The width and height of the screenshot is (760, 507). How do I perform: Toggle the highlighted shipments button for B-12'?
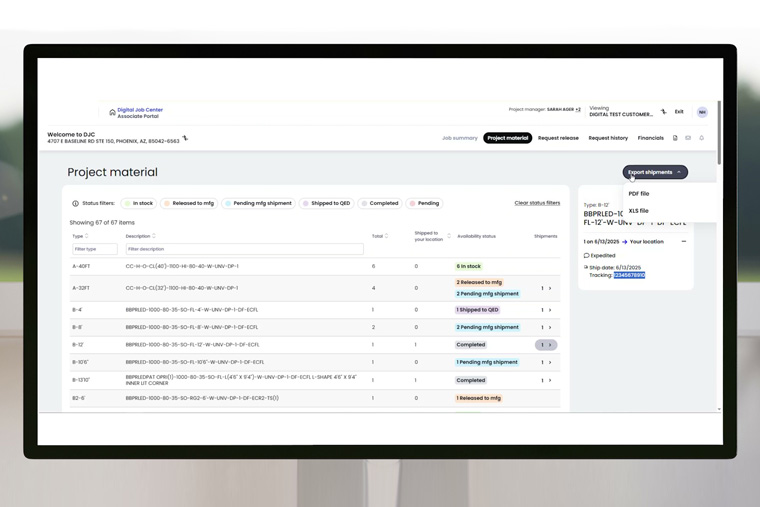546,345
